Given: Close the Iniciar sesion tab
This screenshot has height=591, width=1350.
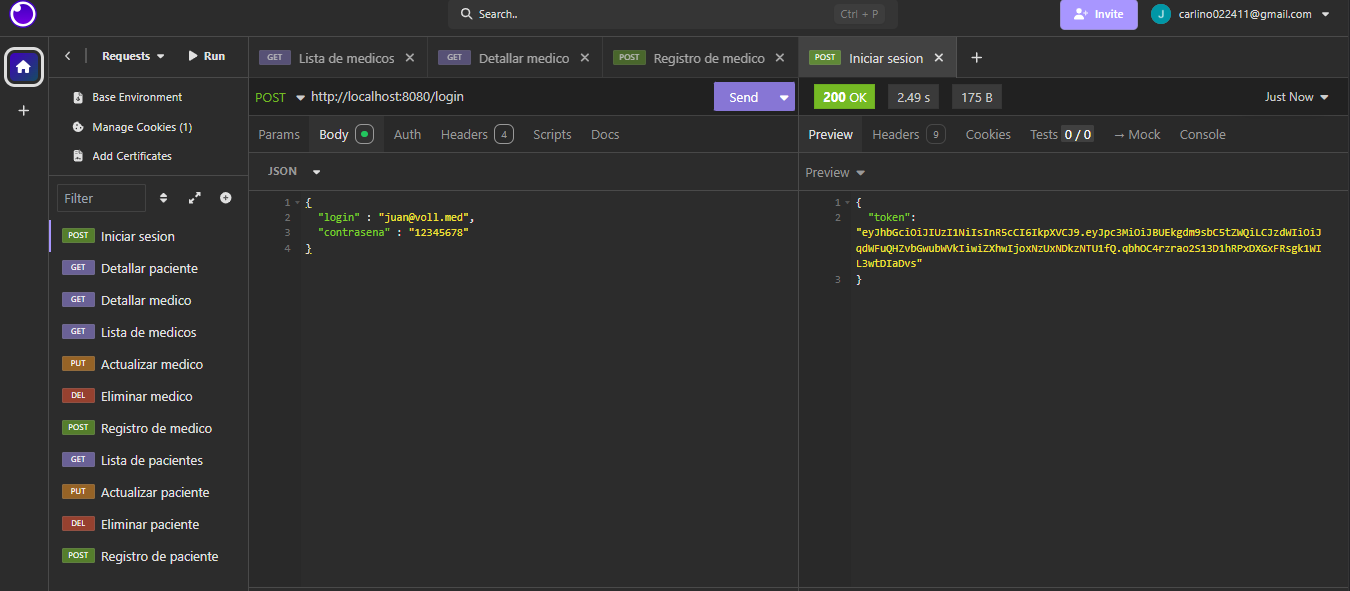Looking at the screenshot, I should point(939,58).
